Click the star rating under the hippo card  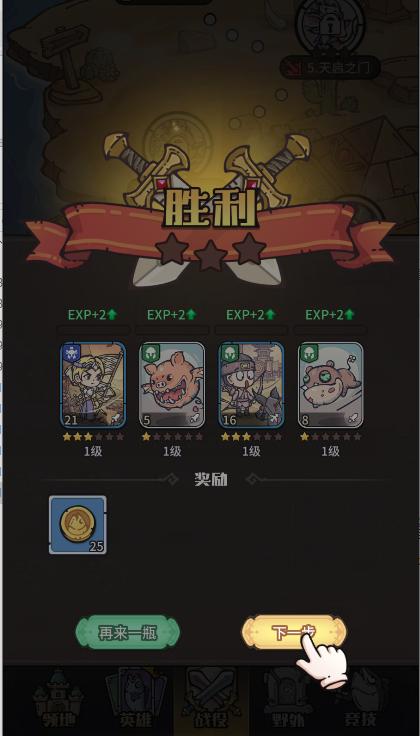pos(330,437)
